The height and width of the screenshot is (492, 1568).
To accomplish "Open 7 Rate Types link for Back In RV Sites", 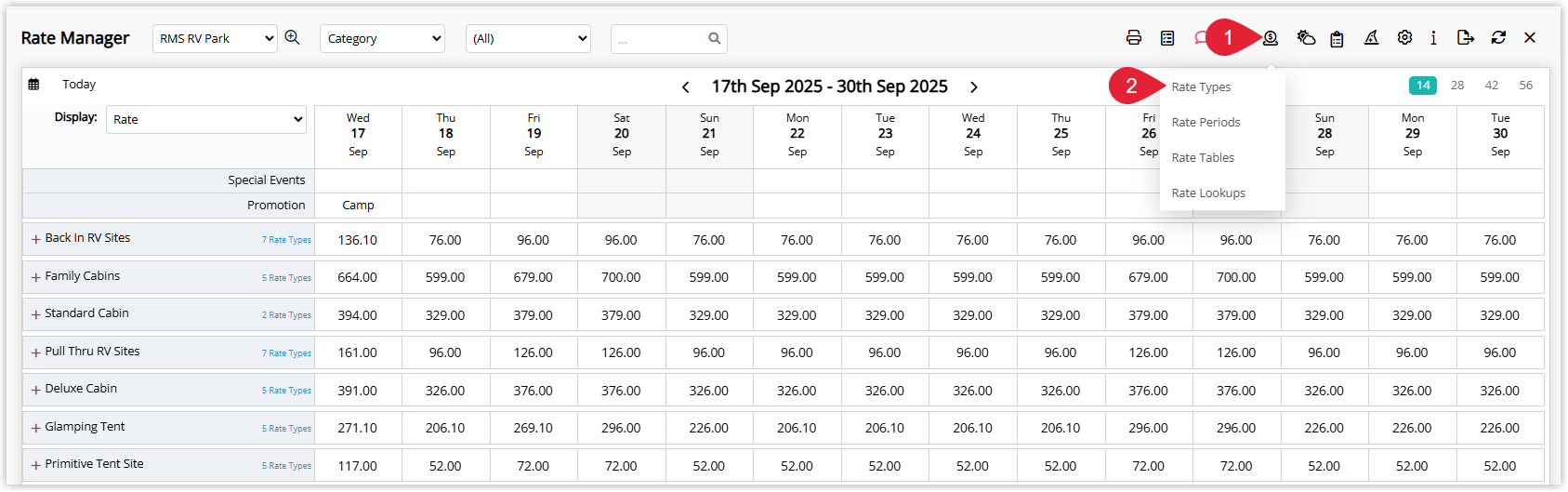I will click(286, 240).
